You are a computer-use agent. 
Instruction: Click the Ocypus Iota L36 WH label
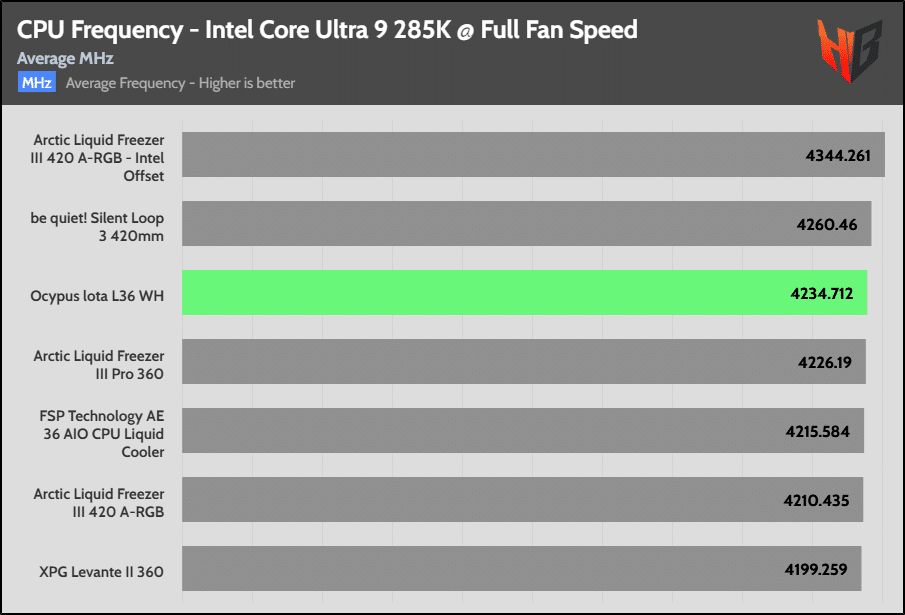[x=97, y=296]
